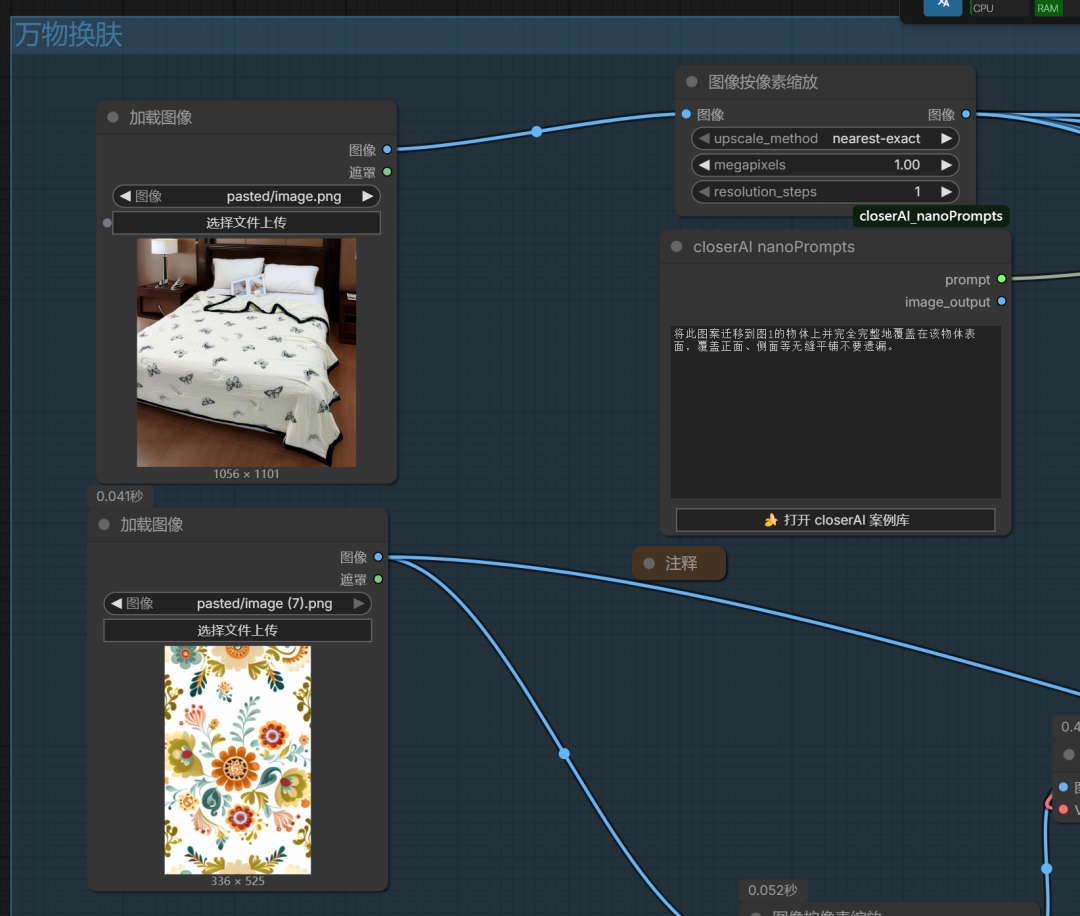Collapse the 图像按像素缩放 node via its title dot
The image size is (1080, 916).
pyautogui.click(x=692, y=81)
